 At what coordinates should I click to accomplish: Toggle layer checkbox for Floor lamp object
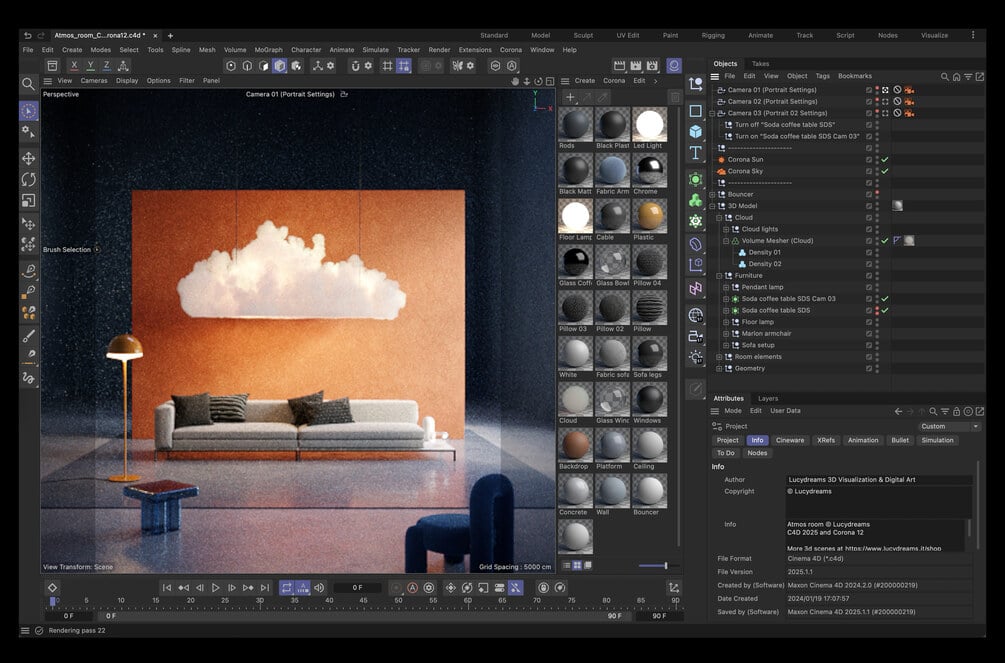click(869, 322)
